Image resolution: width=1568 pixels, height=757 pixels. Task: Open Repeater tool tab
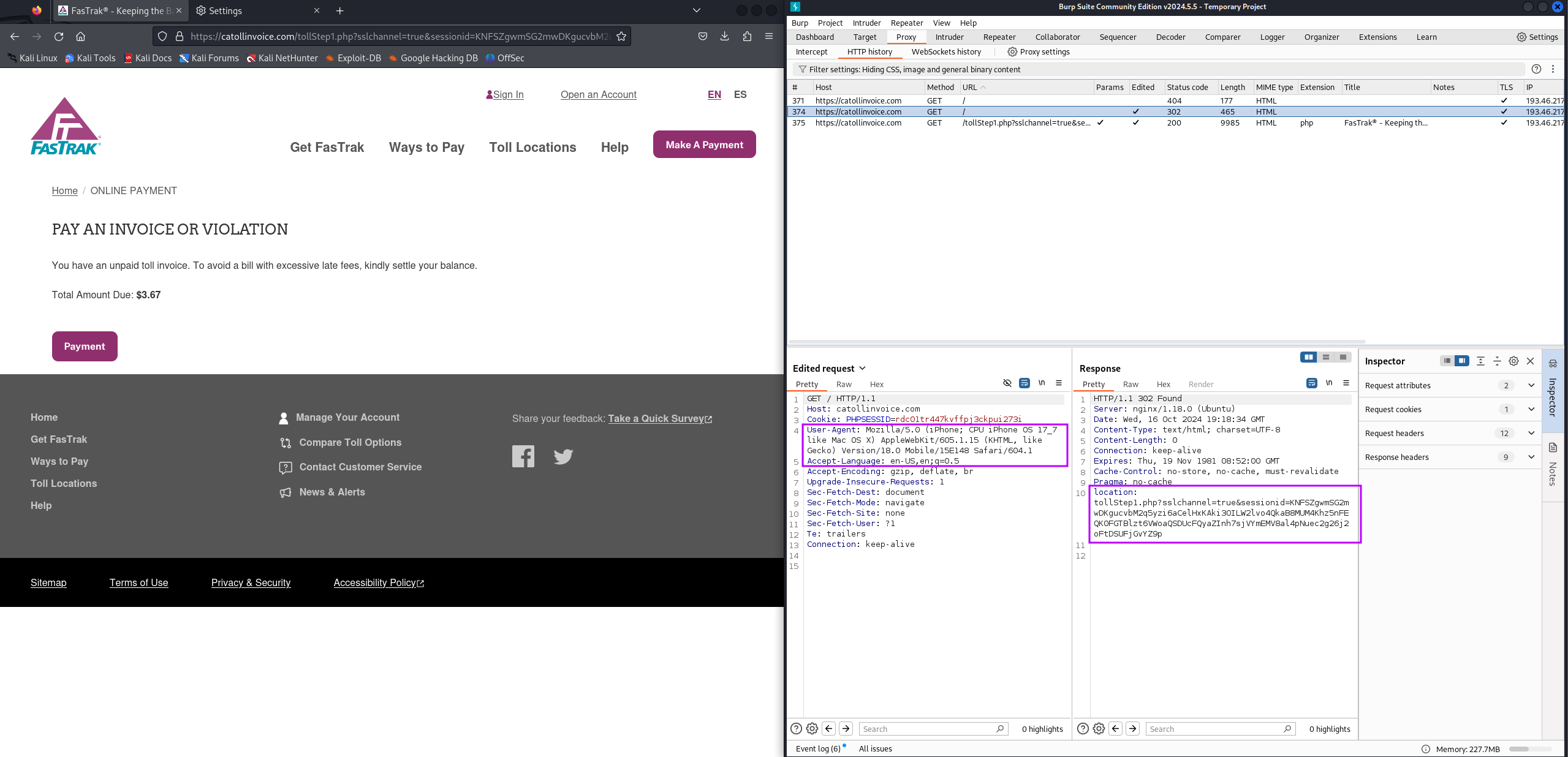(x=999, y=37)
